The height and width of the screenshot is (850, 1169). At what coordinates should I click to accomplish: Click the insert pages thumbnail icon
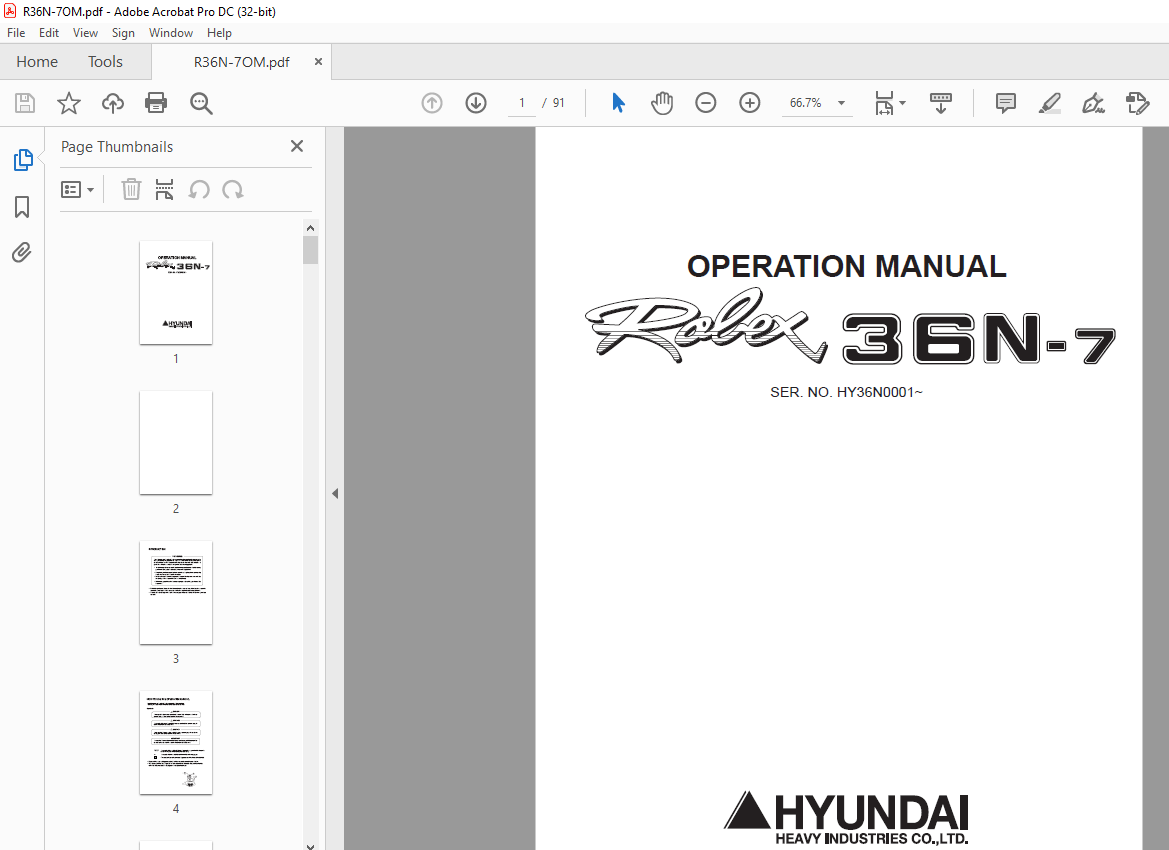164,189
